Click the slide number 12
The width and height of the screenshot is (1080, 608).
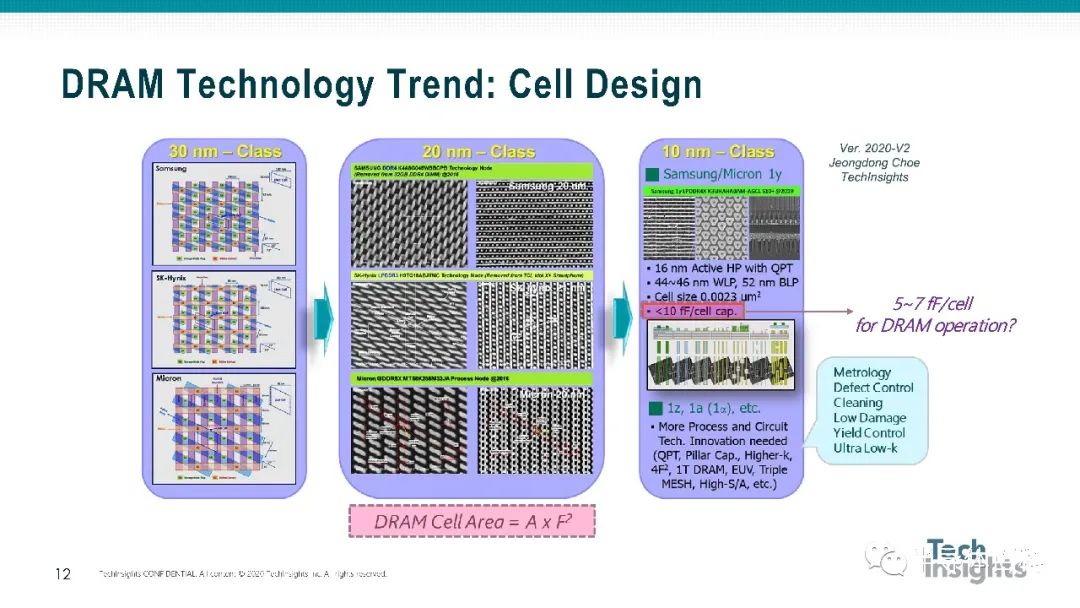click(63, 574)
